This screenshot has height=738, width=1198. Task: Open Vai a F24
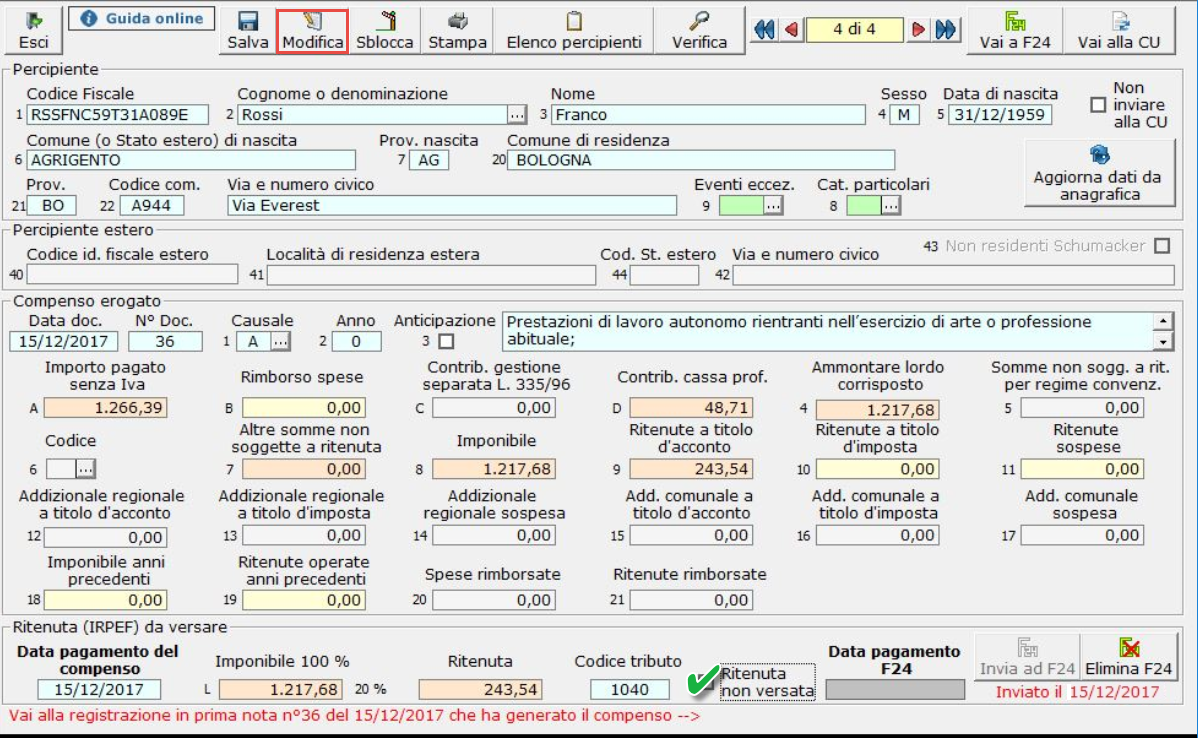coord(1013,21)
